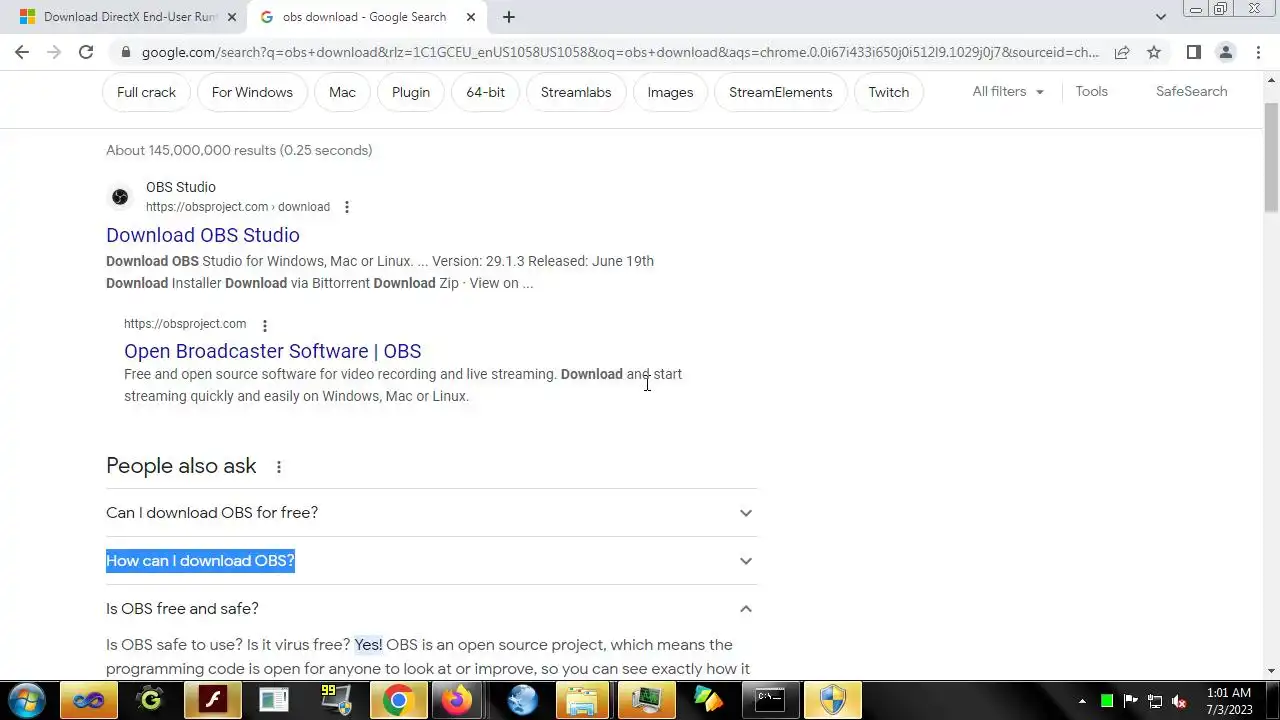Open SafeSearch settings
Screen dimensions: 1280x720
coord(1191,91)
